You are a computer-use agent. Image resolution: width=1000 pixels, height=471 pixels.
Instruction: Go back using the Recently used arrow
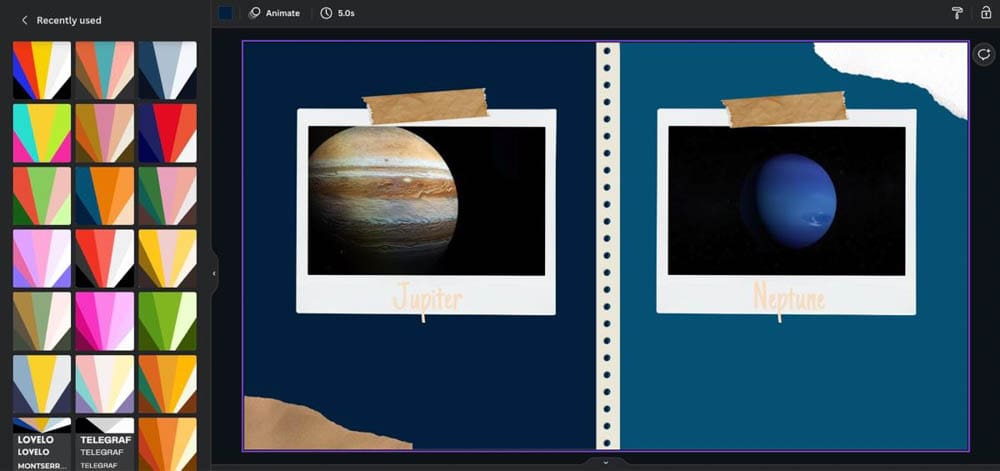[x=24, y=20]
